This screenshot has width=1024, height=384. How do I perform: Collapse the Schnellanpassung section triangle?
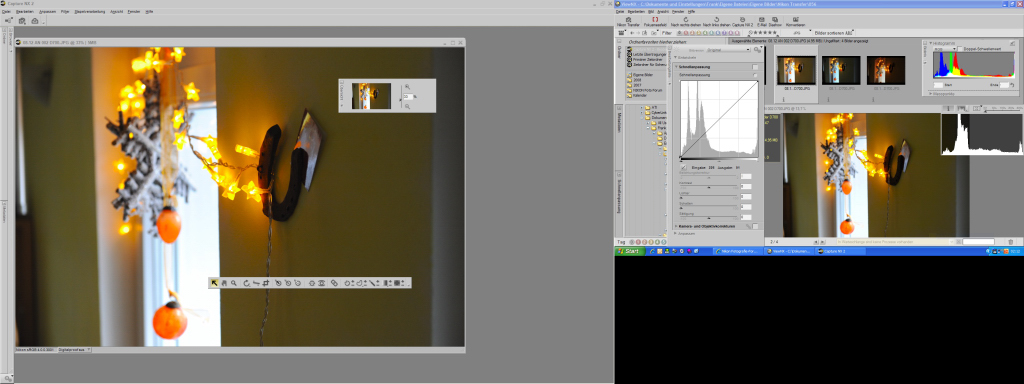click(x=676, y=67)
